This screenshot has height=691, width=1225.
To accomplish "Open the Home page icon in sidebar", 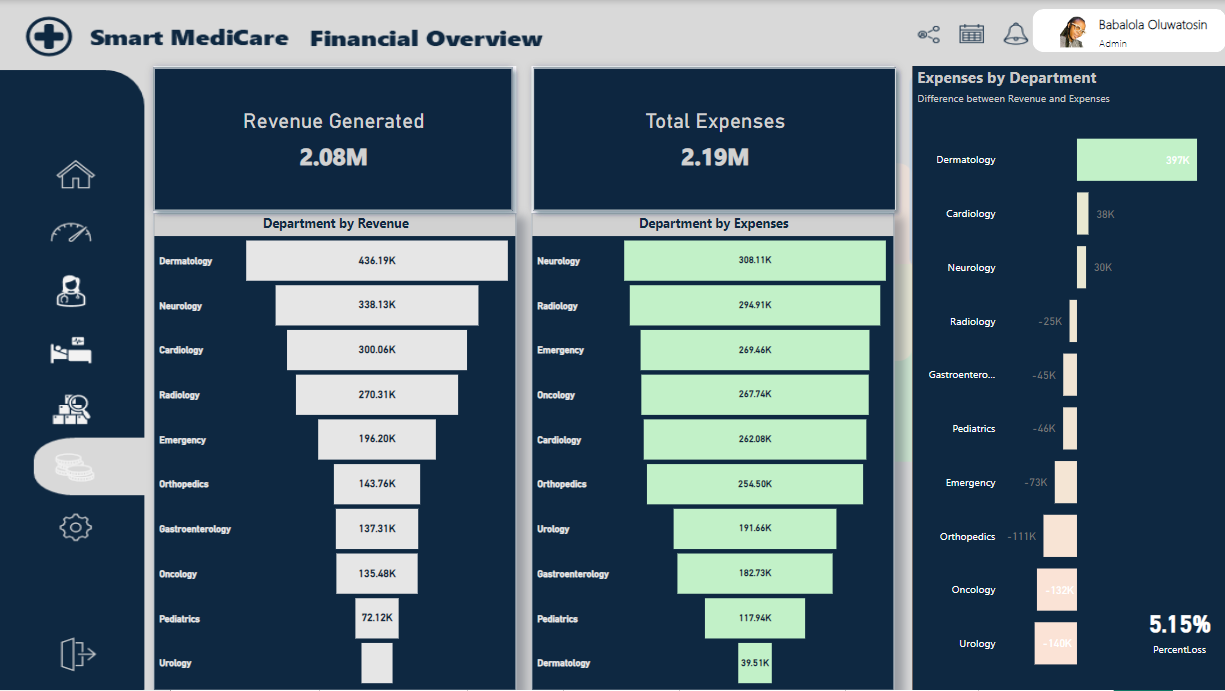I will point(76,175).
